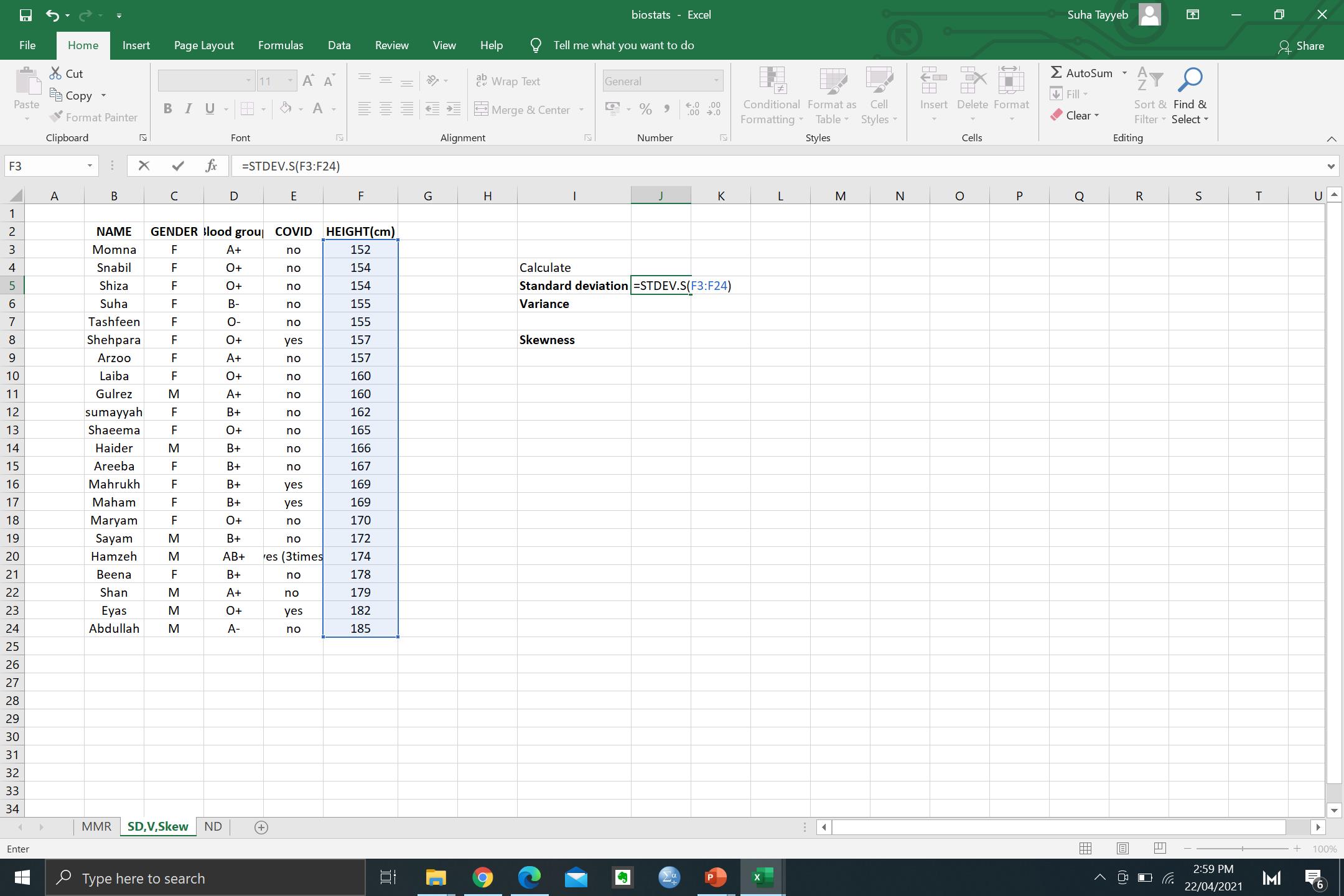Open Insert Function fx dialog

pos(211,166)
